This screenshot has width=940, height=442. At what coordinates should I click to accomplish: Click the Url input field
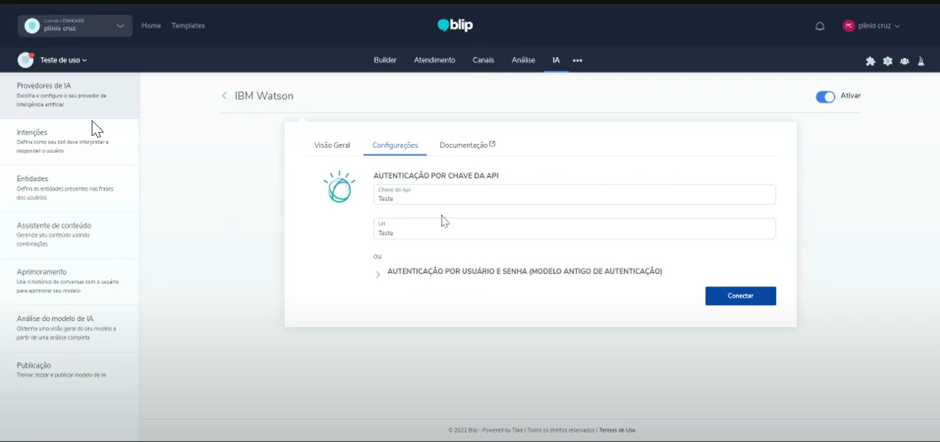[574, 228]
